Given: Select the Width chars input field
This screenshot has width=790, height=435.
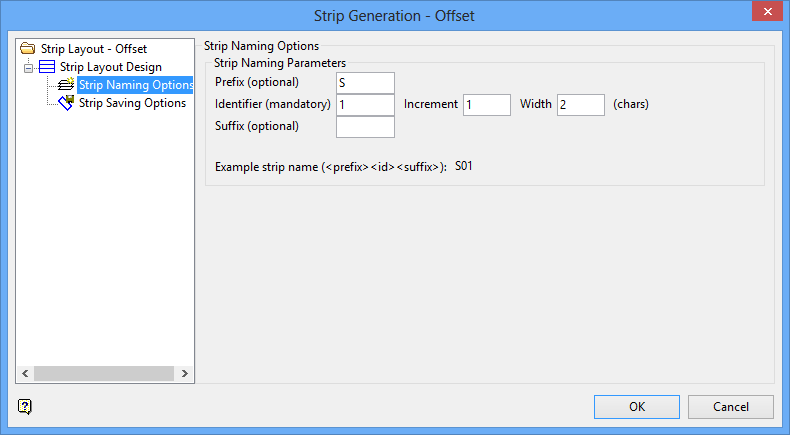Looking at the screenshot, I should 580,104.
